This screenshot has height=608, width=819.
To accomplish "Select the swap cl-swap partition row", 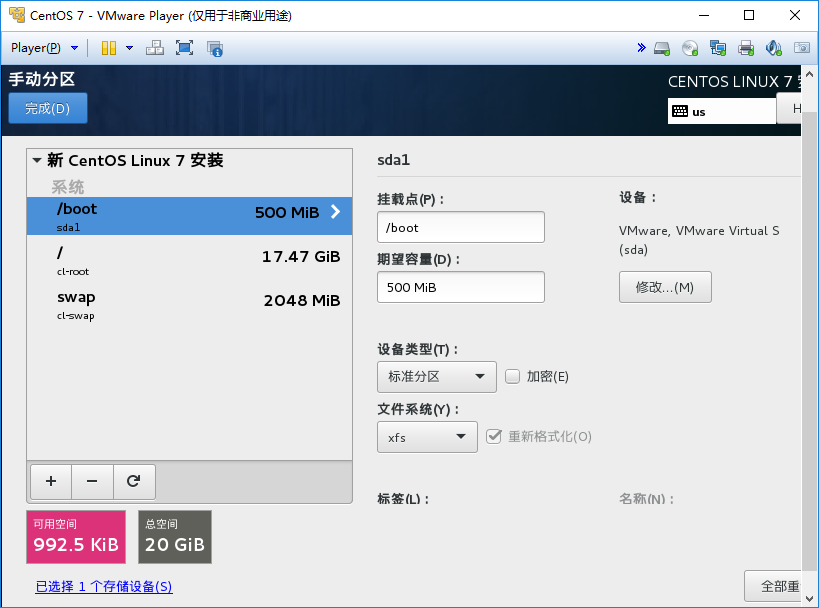I will coord(190,305).
